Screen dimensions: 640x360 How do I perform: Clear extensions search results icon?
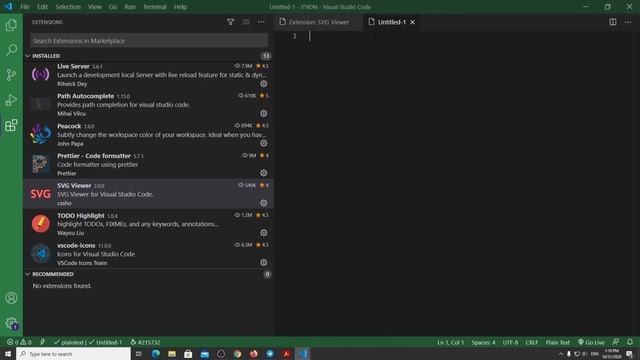pos(246,22)
